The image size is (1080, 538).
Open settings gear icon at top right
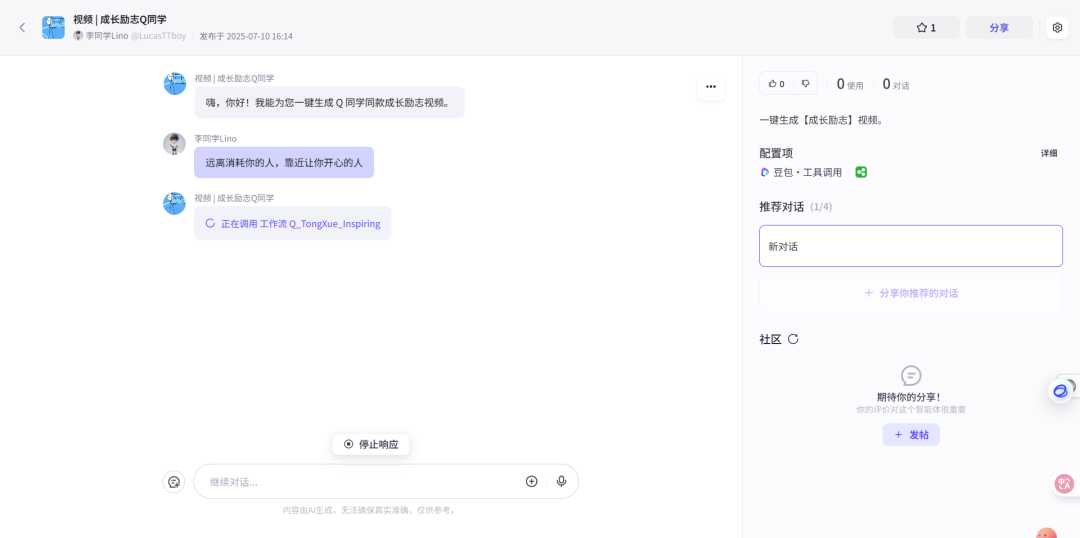1057,28
